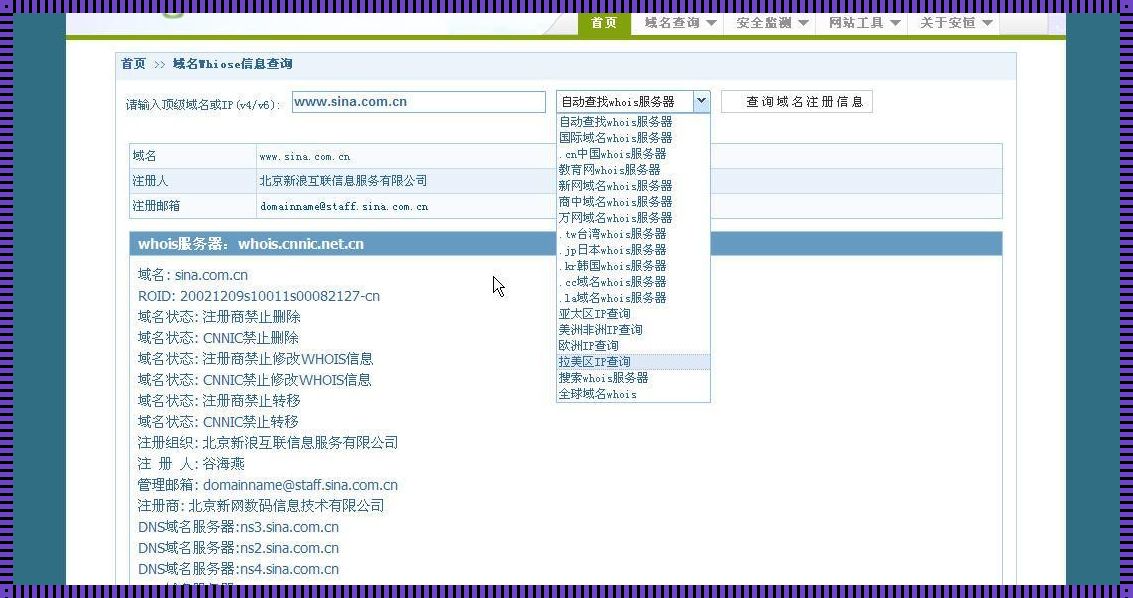Select 全球域名whois option

(633, 394)
